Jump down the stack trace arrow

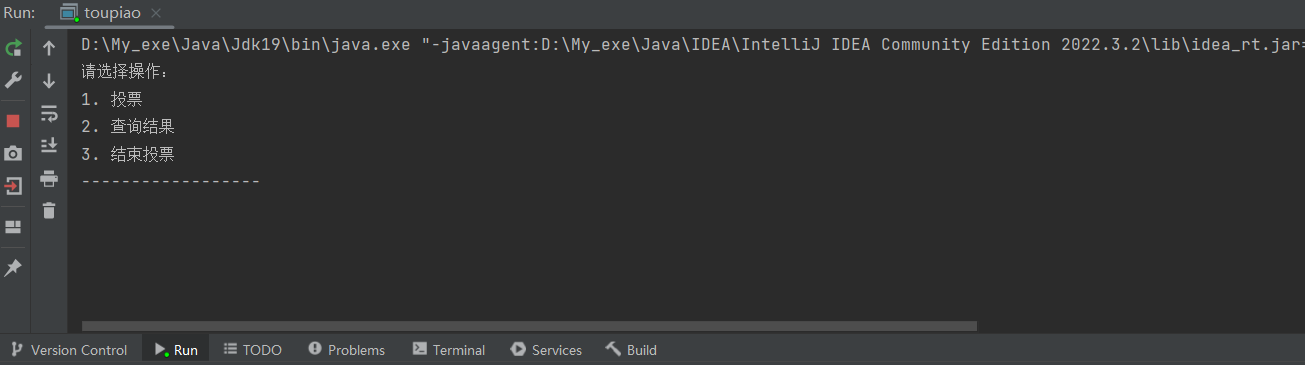48,81
